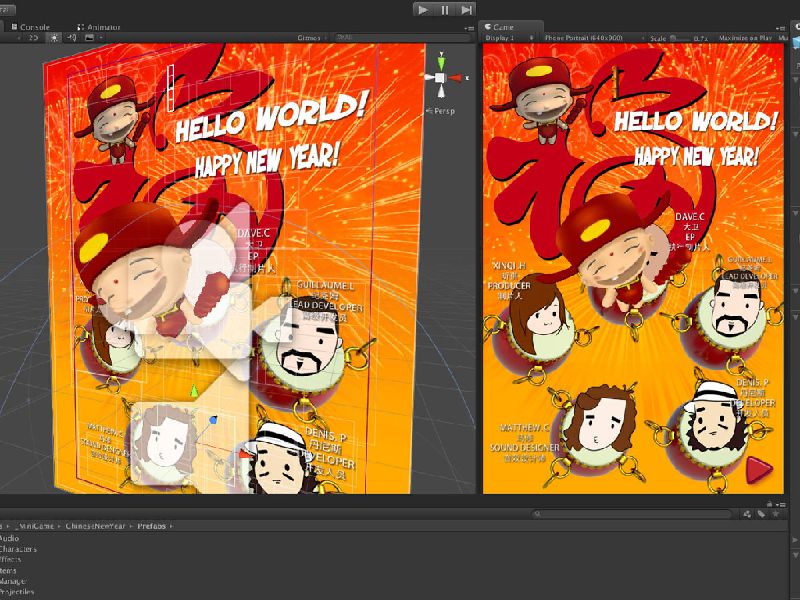Click the Pause button in the toolbar
This screenshot has width=800, height=600.
point(445,9)
